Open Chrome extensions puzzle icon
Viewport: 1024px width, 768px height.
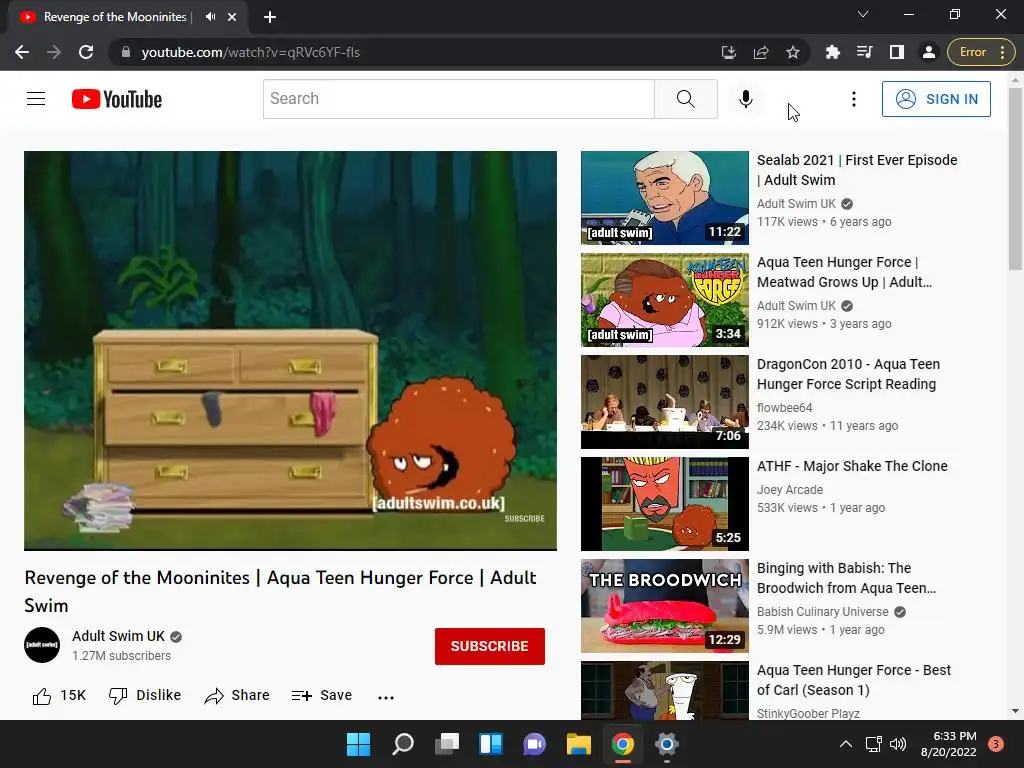(833, 52)
